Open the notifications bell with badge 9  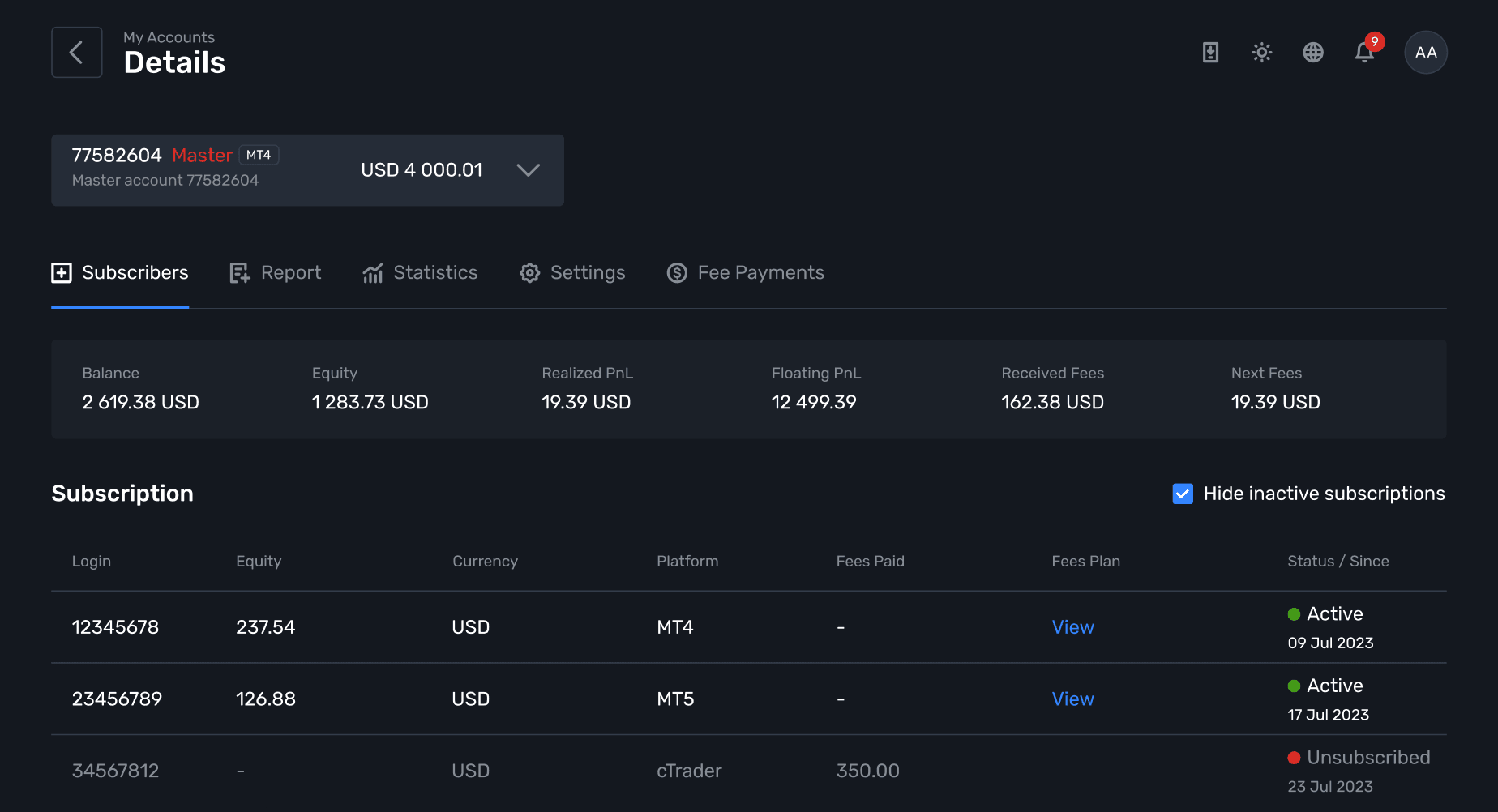1366,52
